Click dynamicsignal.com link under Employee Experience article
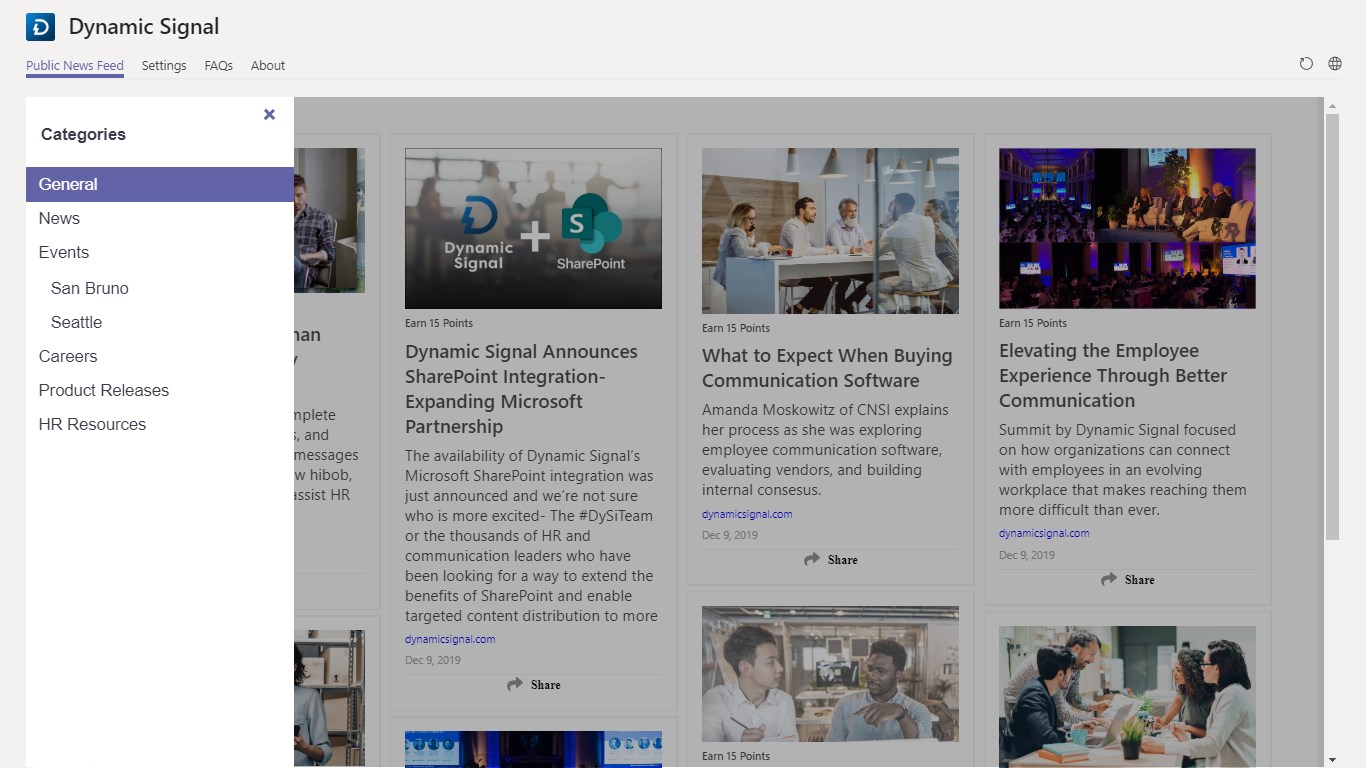The image size is (1366, 768). 1044,533
